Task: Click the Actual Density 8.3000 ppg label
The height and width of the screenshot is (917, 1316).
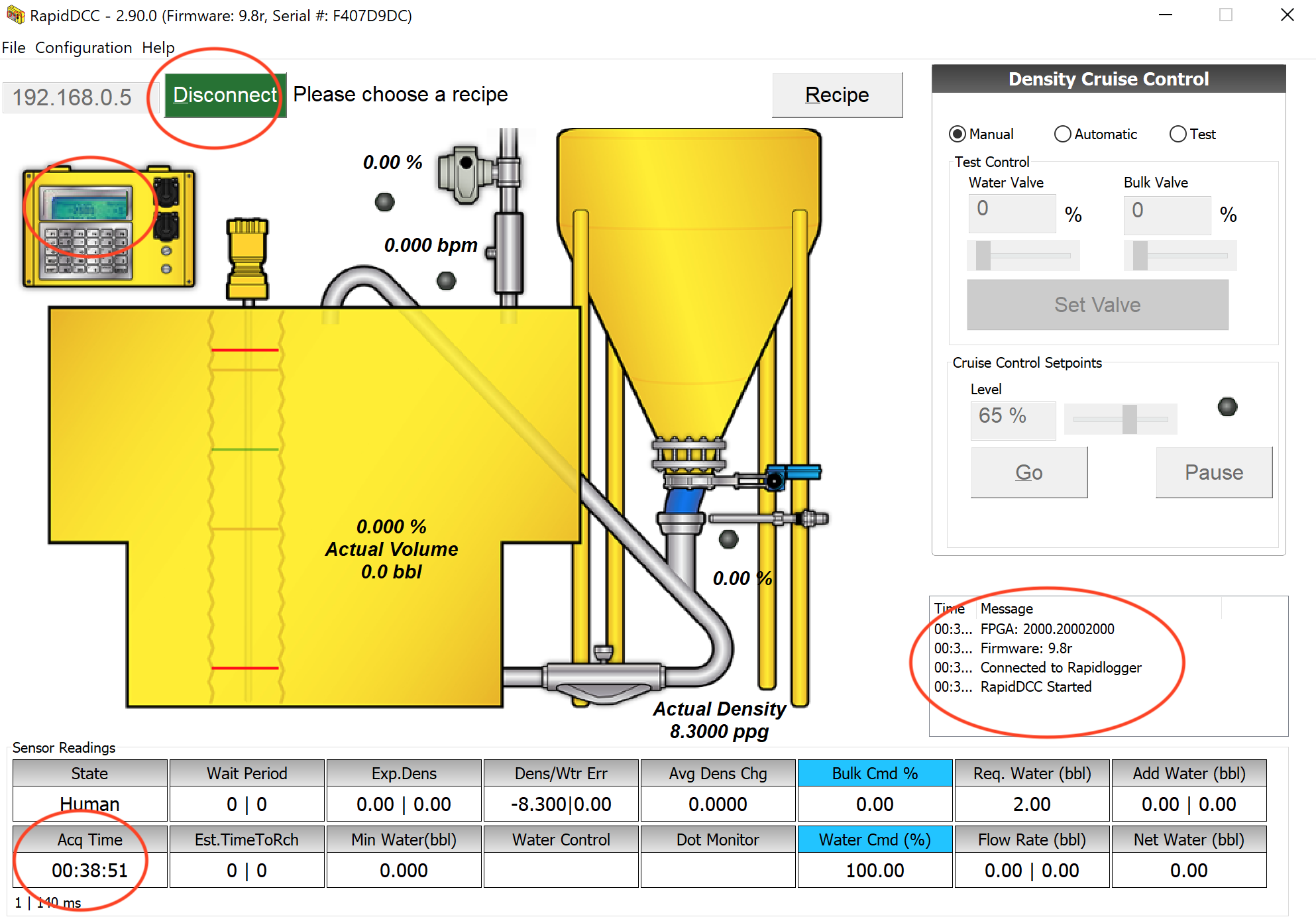Action: pyautogui.click(x=720, y=720)
